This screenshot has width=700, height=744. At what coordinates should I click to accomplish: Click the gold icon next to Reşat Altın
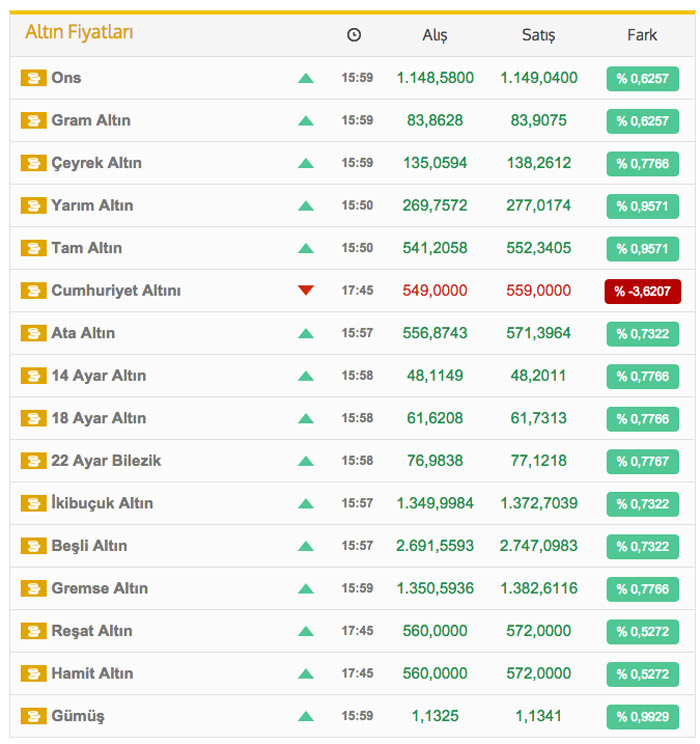coord(34,631)
